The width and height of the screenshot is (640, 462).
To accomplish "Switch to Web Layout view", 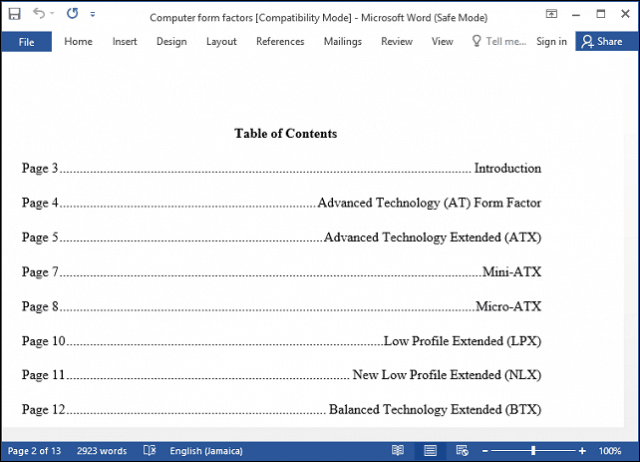I will (x=462, y=451).
